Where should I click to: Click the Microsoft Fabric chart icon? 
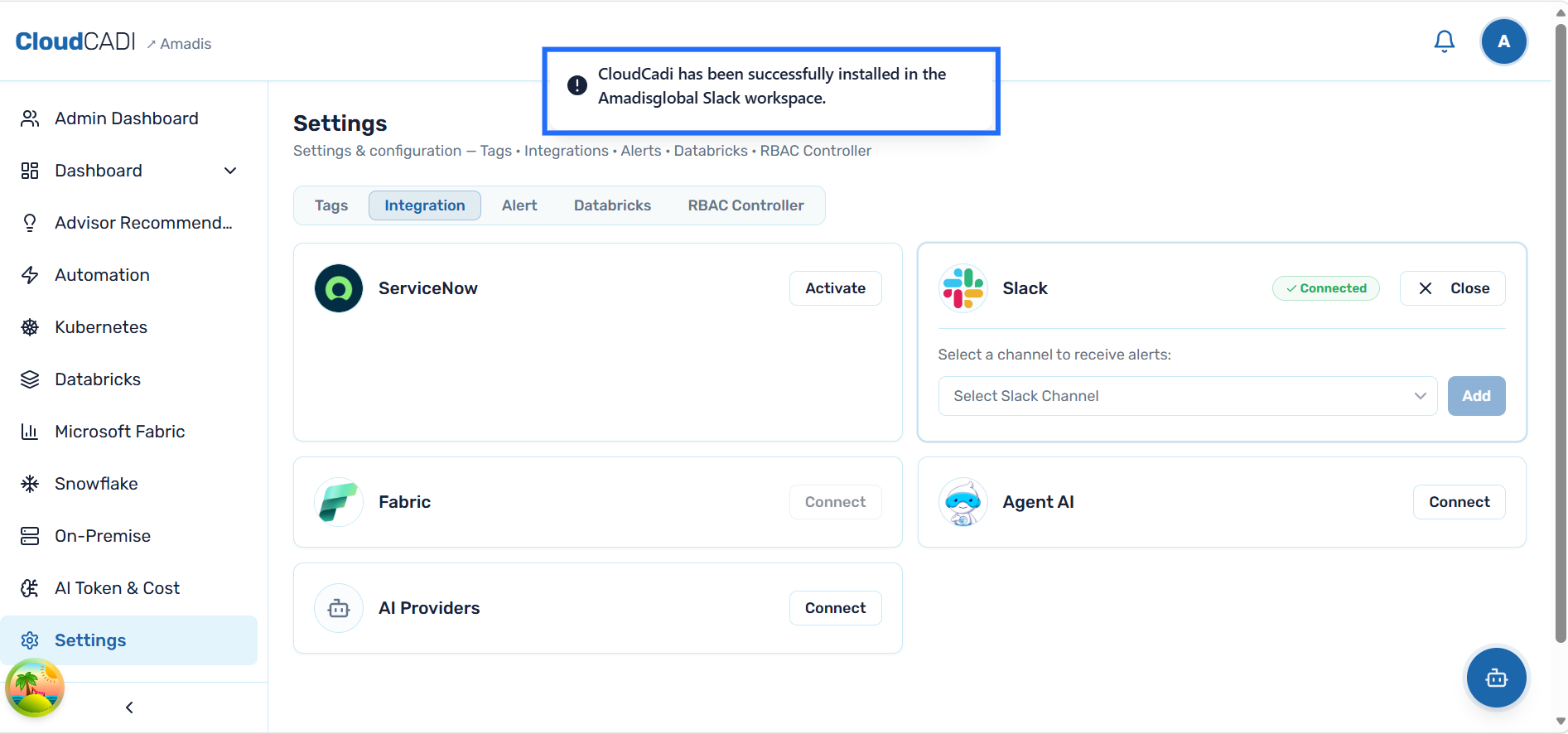click(30, 432)
